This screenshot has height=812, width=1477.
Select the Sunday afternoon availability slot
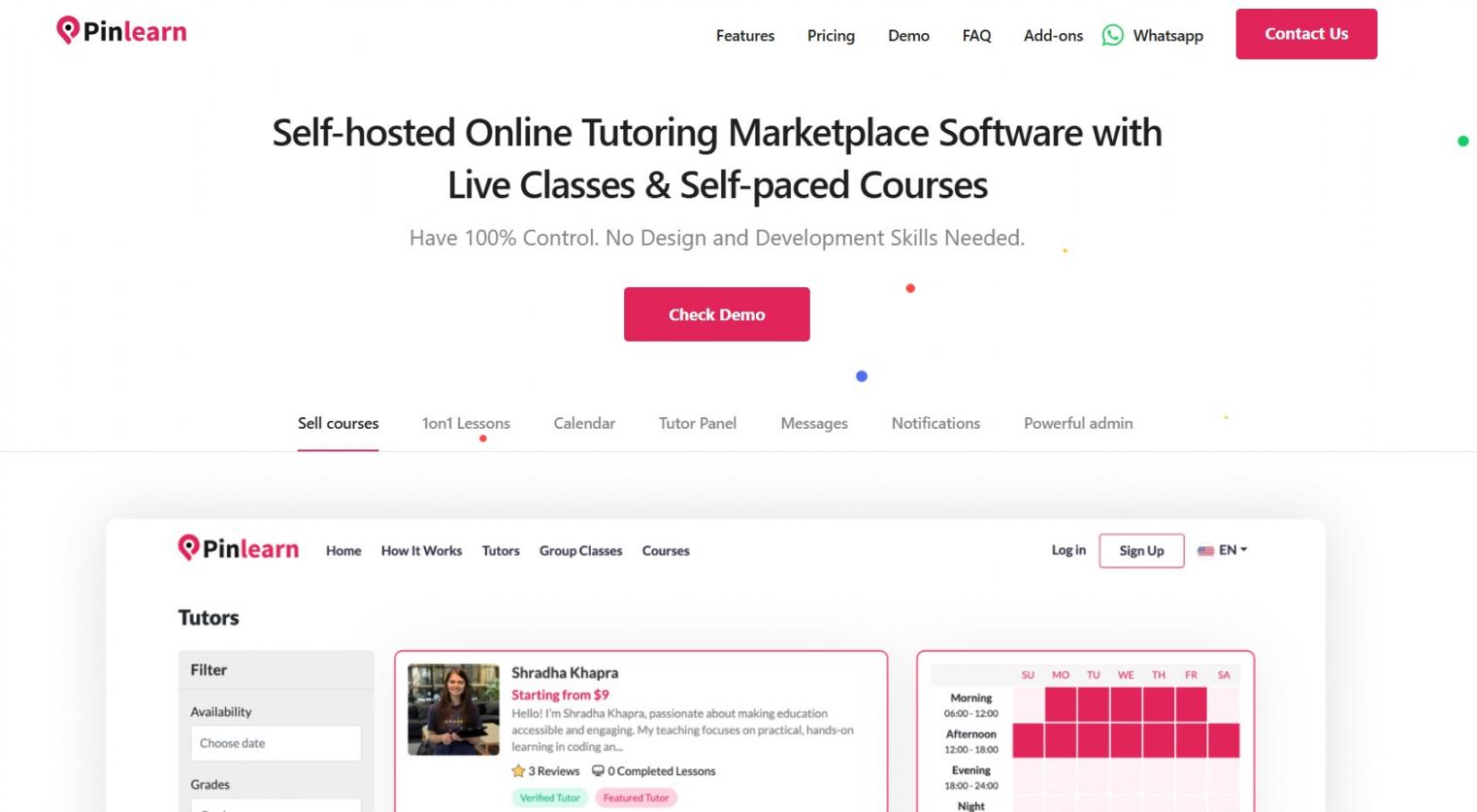coord(1028,740)
